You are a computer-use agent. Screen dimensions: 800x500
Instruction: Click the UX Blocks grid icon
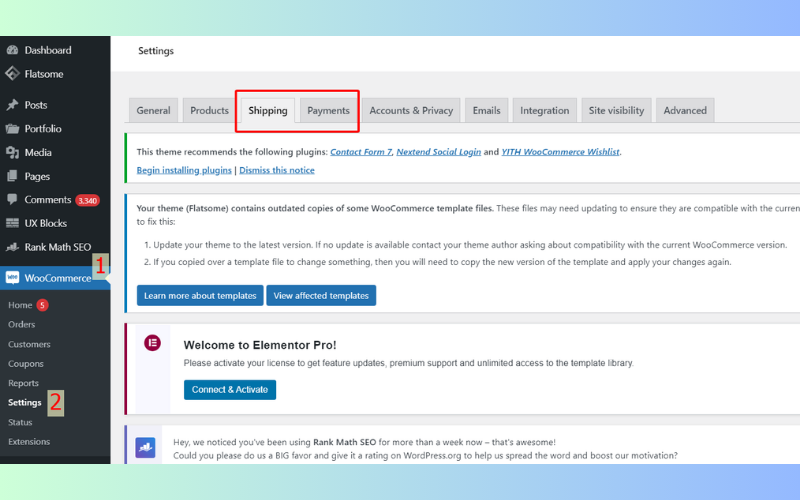tap(12, 223)
